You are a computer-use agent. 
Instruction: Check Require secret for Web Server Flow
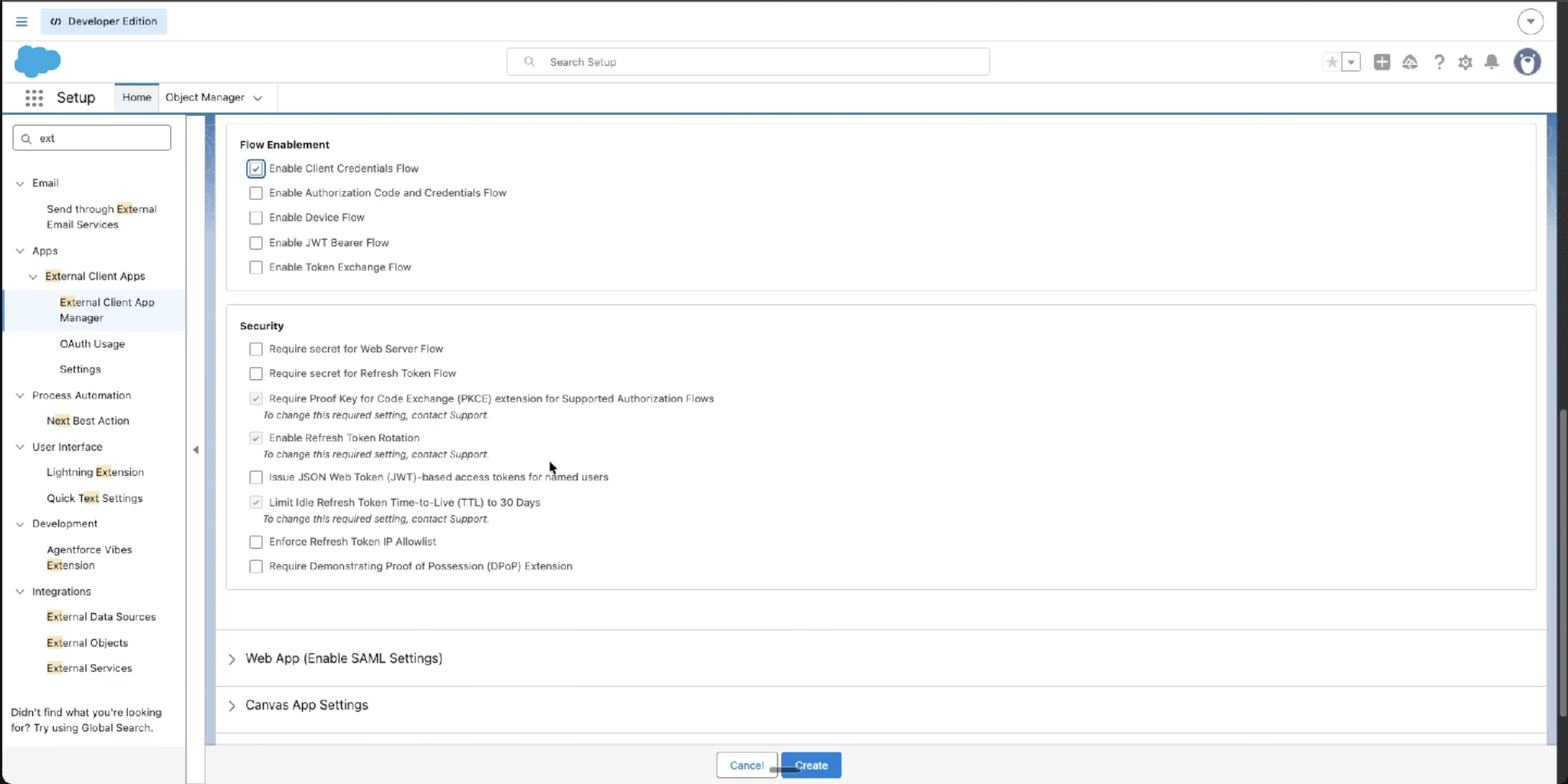point(256,349)
